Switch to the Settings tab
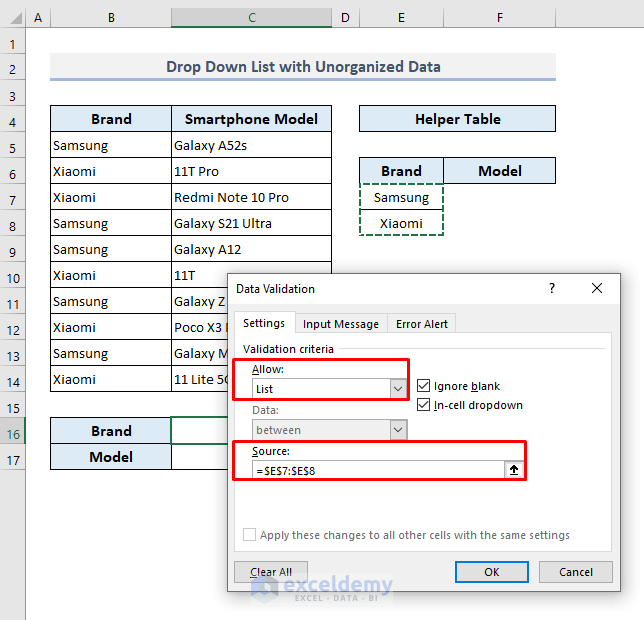The height and width of the screenshot is (620, 644). pos(264,323)
